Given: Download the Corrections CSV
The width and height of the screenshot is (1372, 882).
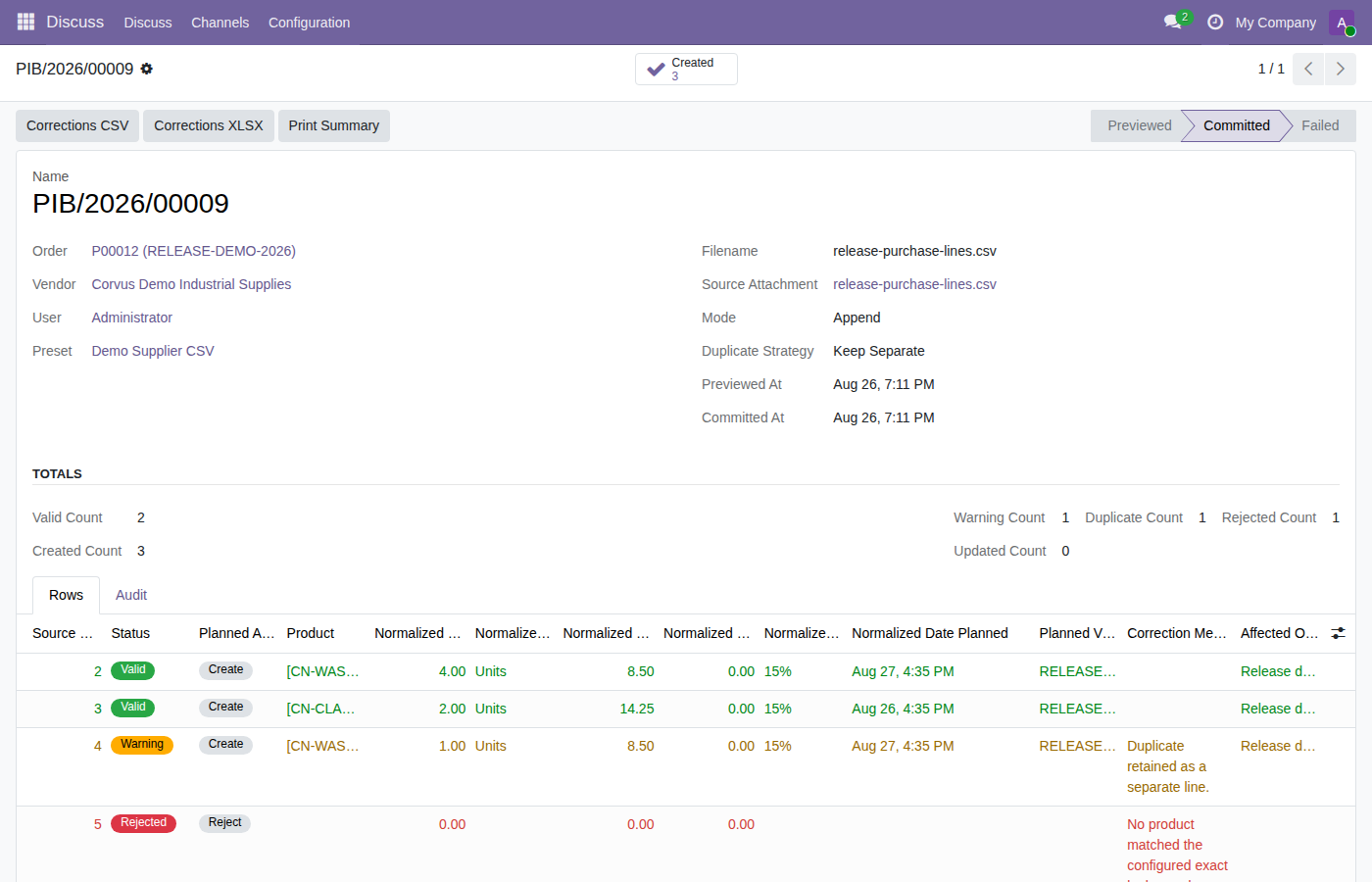Looking at the screenshot, I should point(77,125).
